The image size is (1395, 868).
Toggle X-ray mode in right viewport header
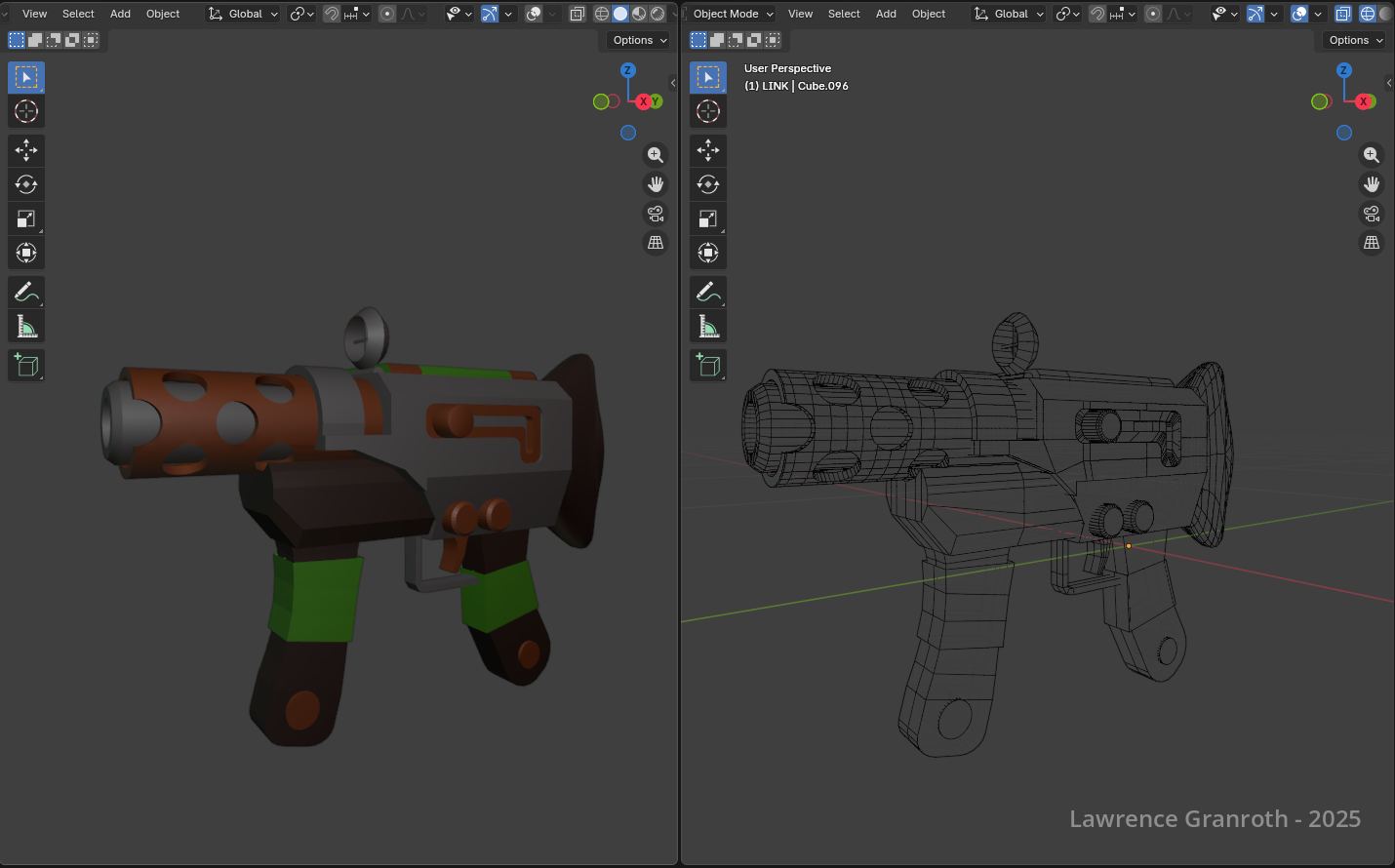click(1343, 14)
